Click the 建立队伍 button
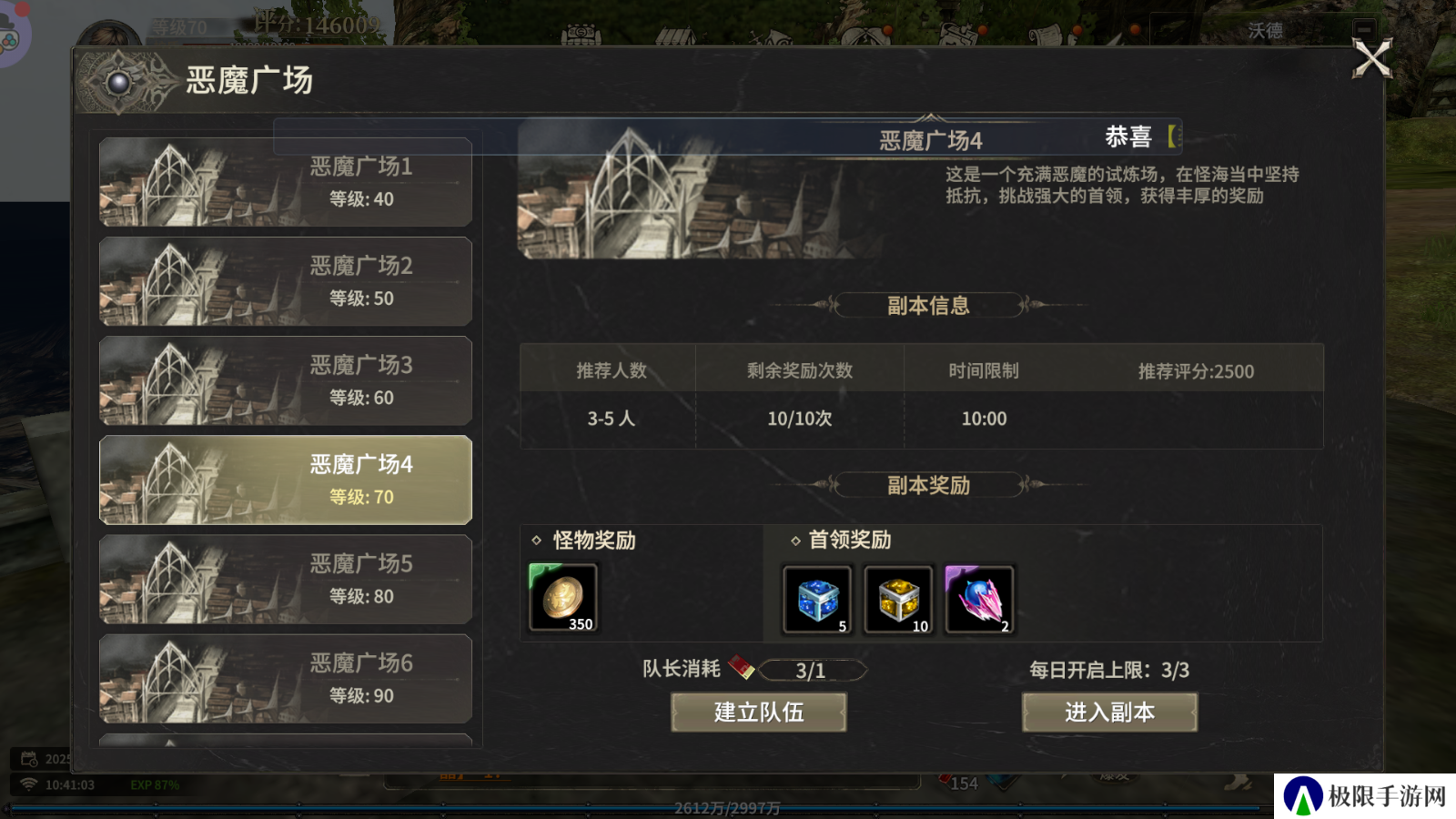This screenshot has width=1456, height=819. coord(759,712)
